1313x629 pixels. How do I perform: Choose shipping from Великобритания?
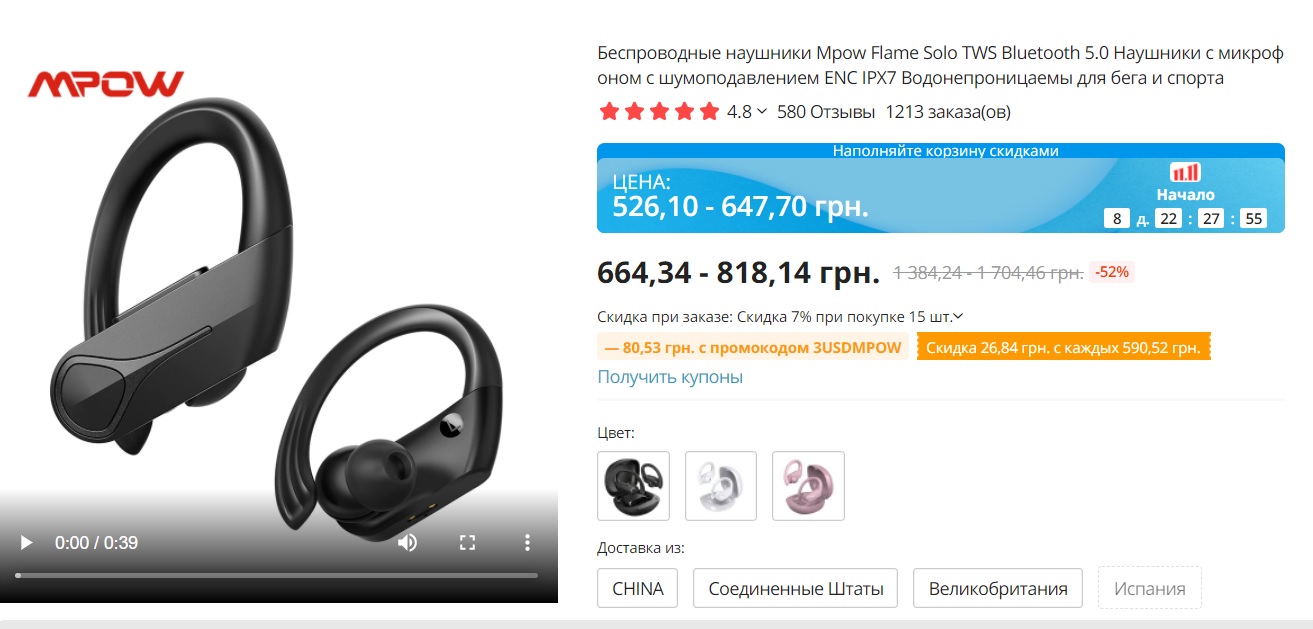tap(998, 588)
